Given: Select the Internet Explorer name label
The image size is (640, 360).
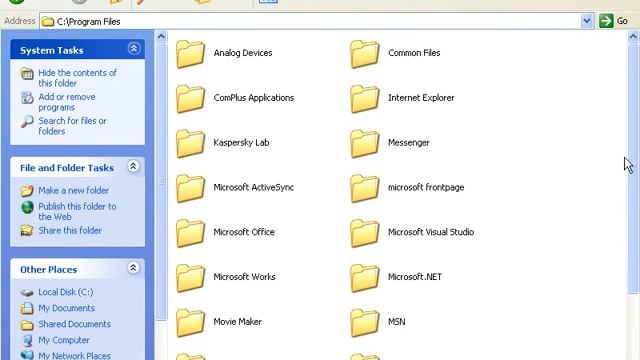Looking at the screenshot, I should click(x=421, y=98).
